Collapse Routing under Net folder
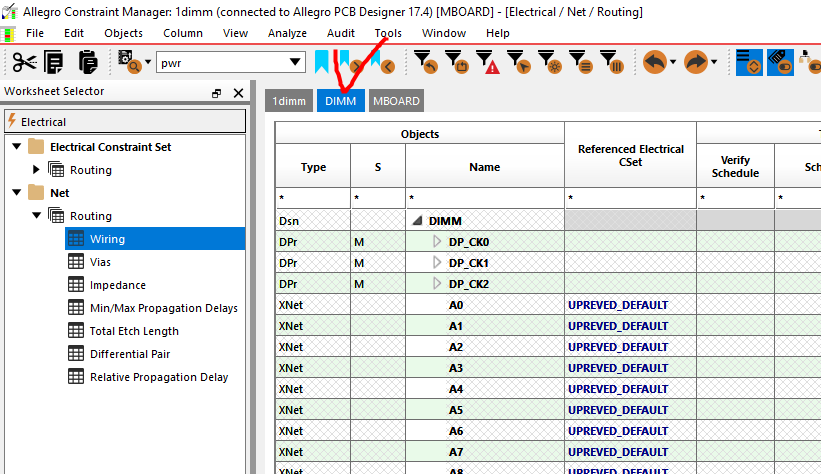The width and height of the screenshot is (821, 474). 36,215
